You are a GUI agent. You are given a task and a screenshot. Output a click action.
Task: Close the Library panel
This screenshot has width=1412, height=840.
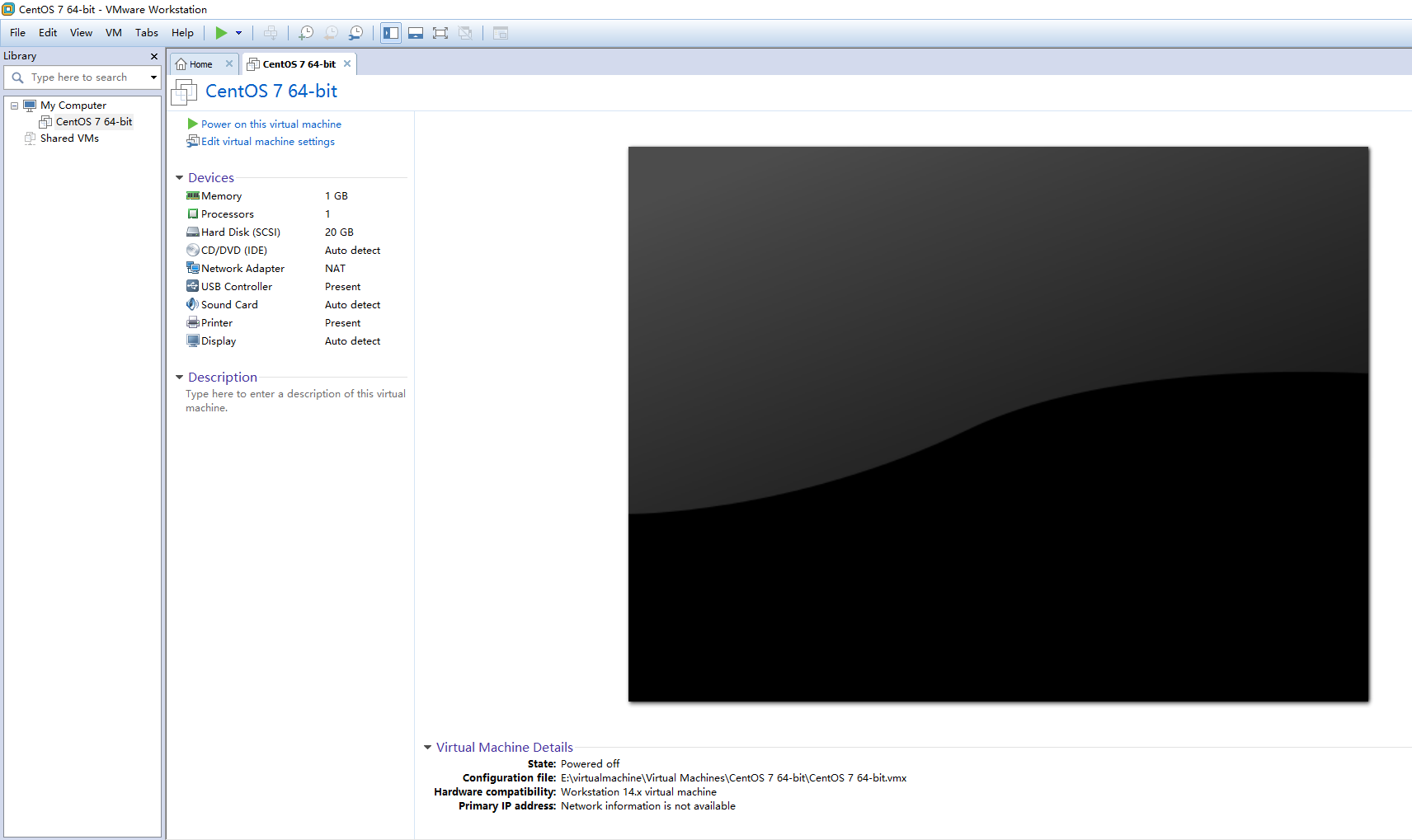click(x=154, y=56)
